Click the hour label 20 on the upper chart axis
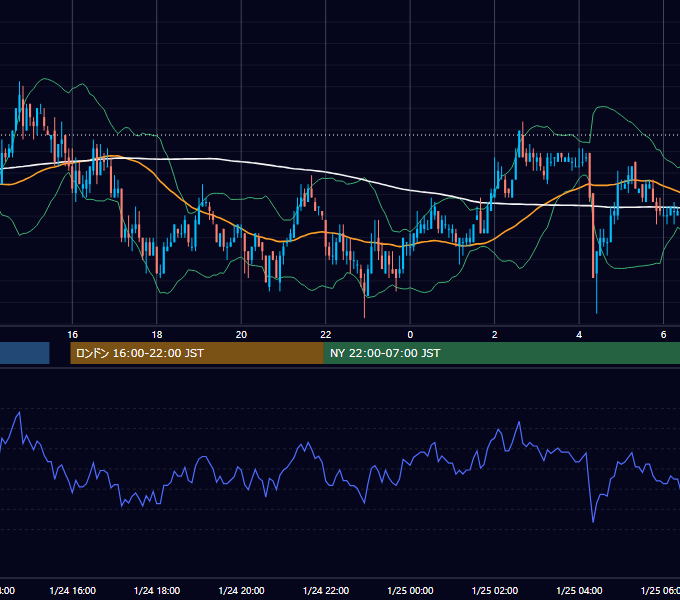This screenshot has height=600, width=680. [241, 334]
